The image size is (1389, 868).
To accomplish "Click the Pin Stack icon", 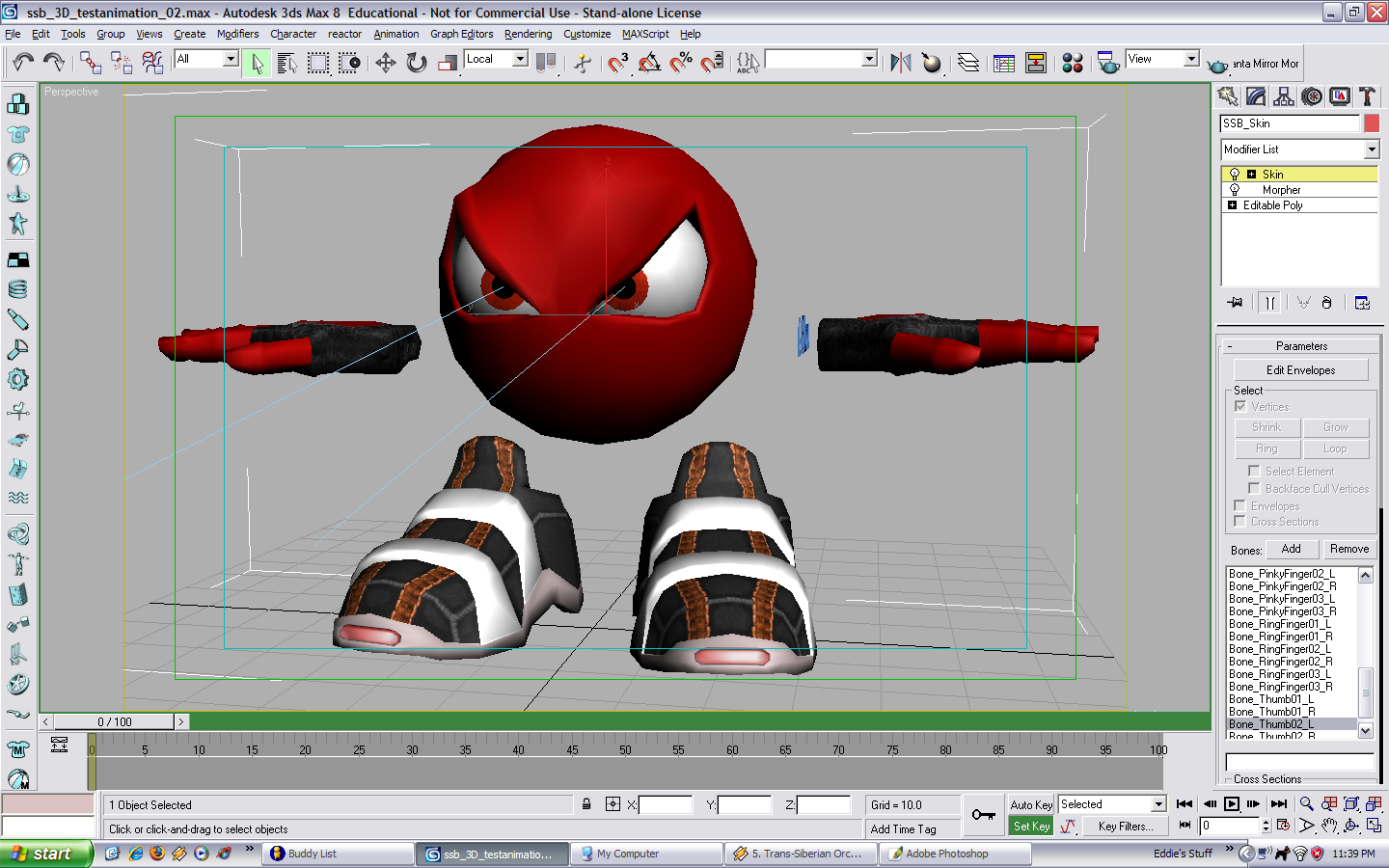I will [1236, 303].
